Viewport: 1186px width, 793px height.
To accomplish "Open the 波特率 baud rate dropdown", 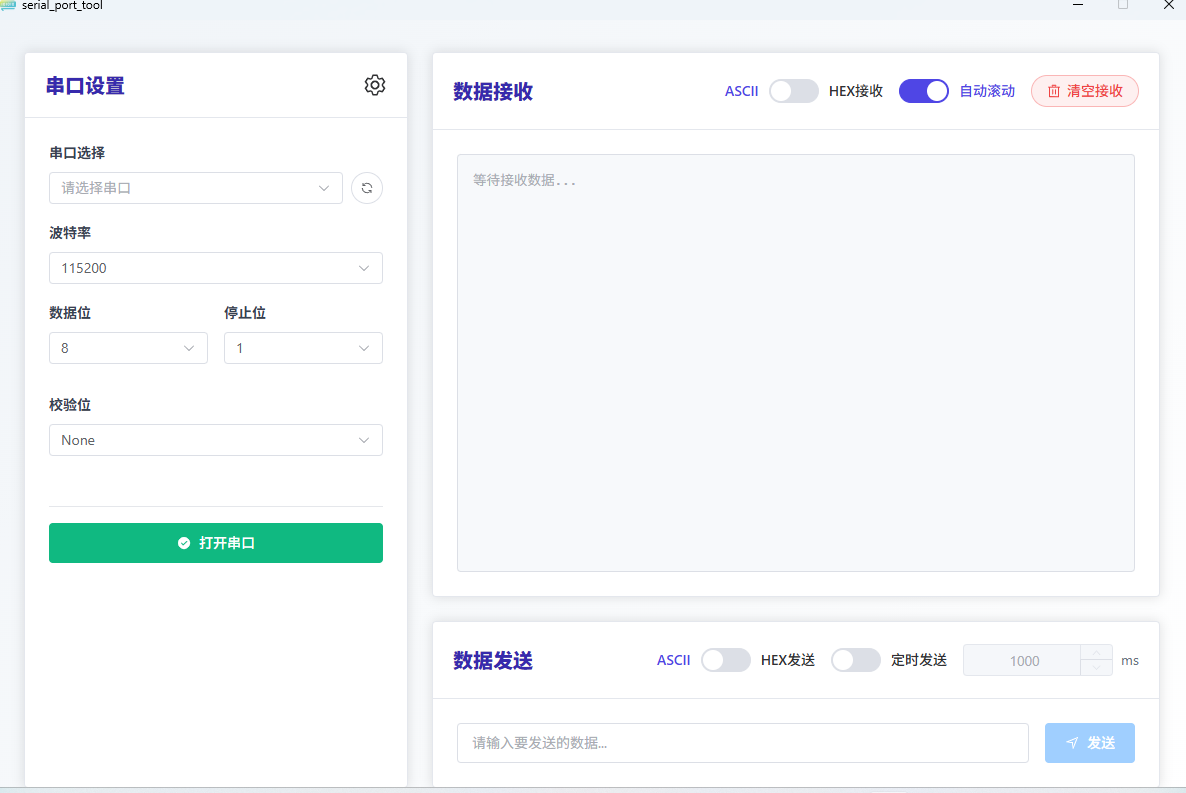I will click(x=215, y=268).
